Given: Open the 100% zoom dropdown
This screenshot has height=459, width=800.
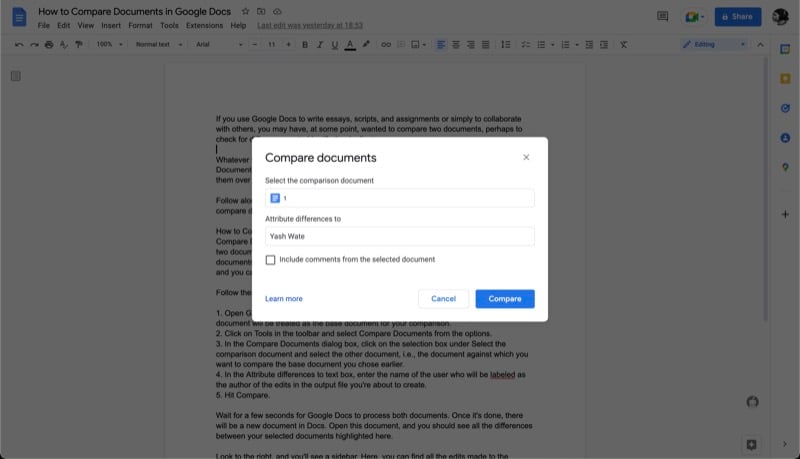Looking at the screenshot, I should coord(110,44).
